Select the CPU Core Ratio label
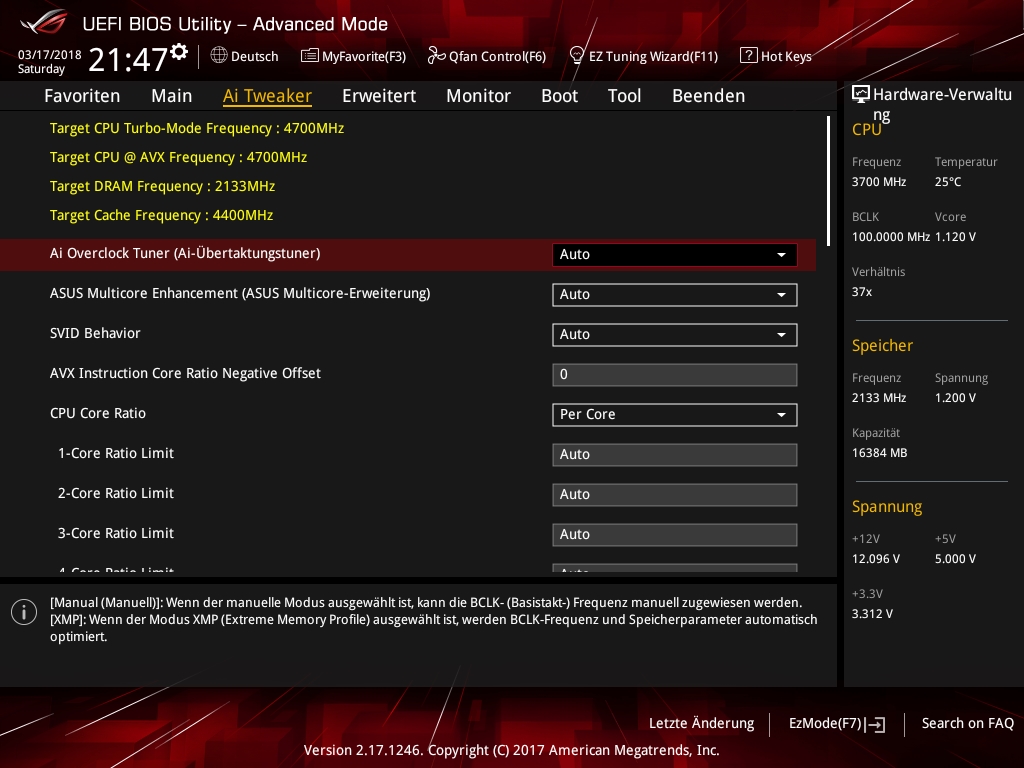Image resolution: width=1024 pixels, height=768 pixels. click(97, 413)
